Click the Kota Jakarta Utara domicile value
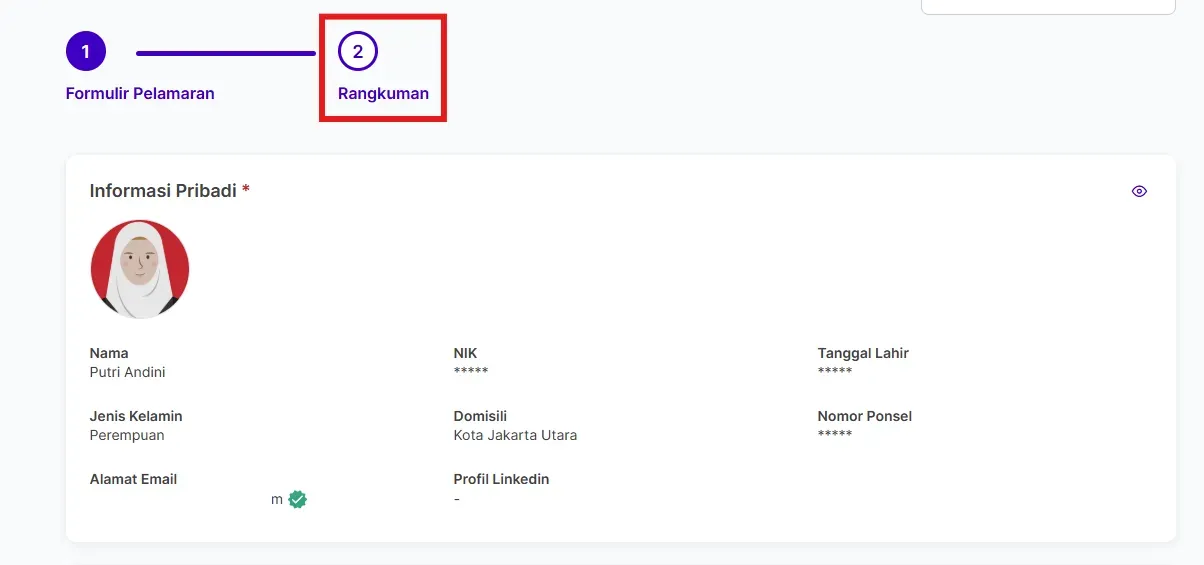 pos(515,435)
